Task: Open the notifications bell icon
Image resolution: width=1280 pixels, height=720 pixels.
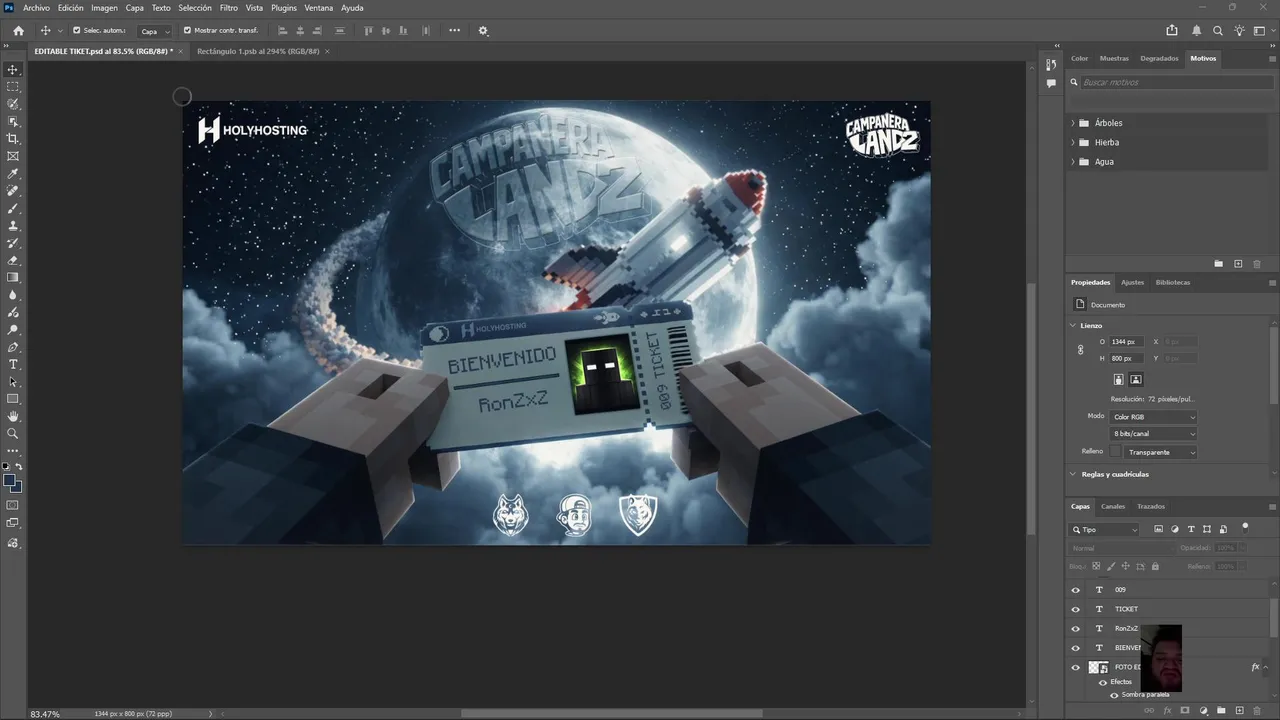Action: 1196,31
